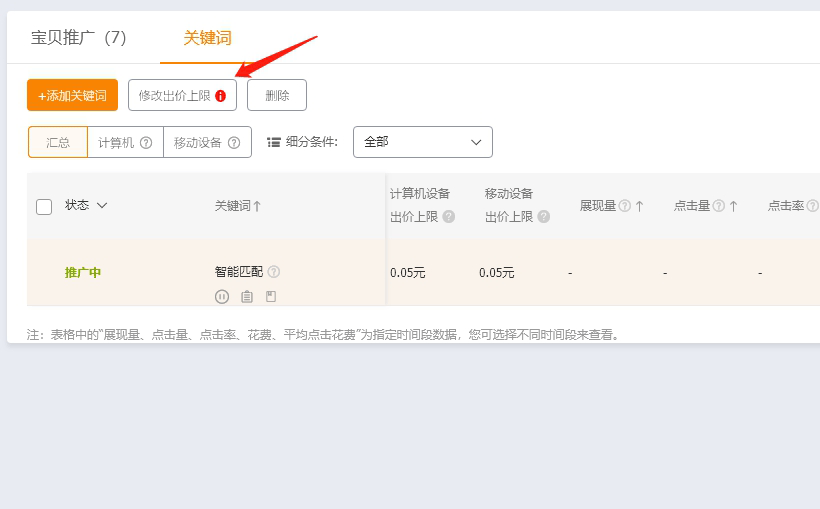Click the 删除 button
This screenshot has height=509, width=820.
point(277,95)
